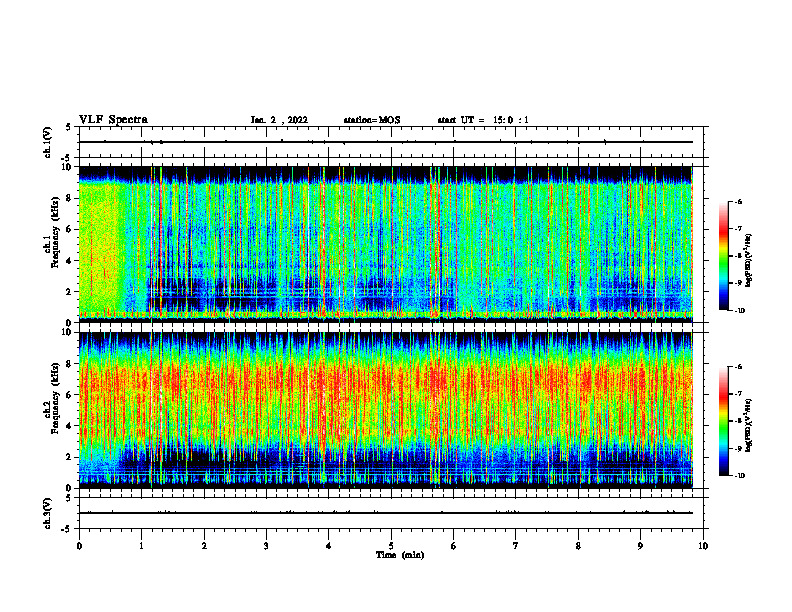Screen dimensions: 792x612
Task: Click the "-10" label on ch.2 color bar
Action: click(739, 476)
